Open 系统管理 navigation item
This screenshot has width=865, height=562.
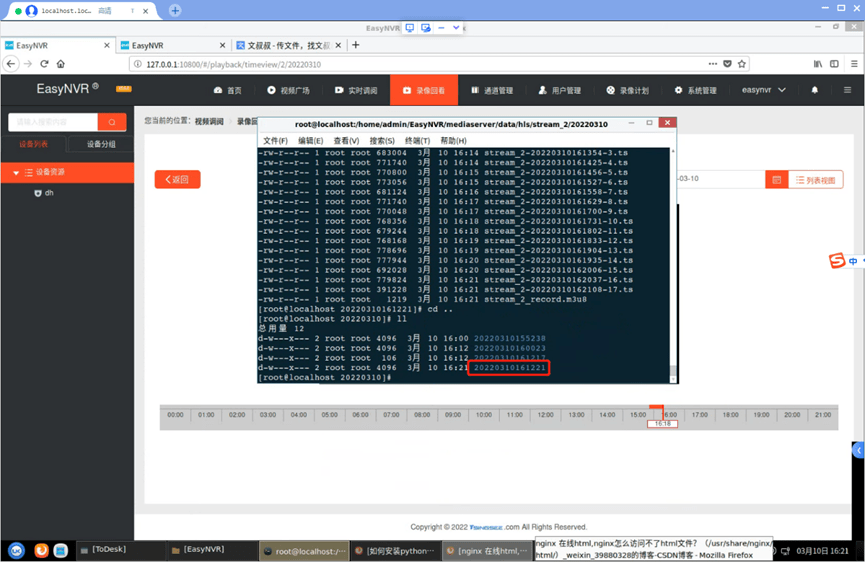click(x=696, y=90)
